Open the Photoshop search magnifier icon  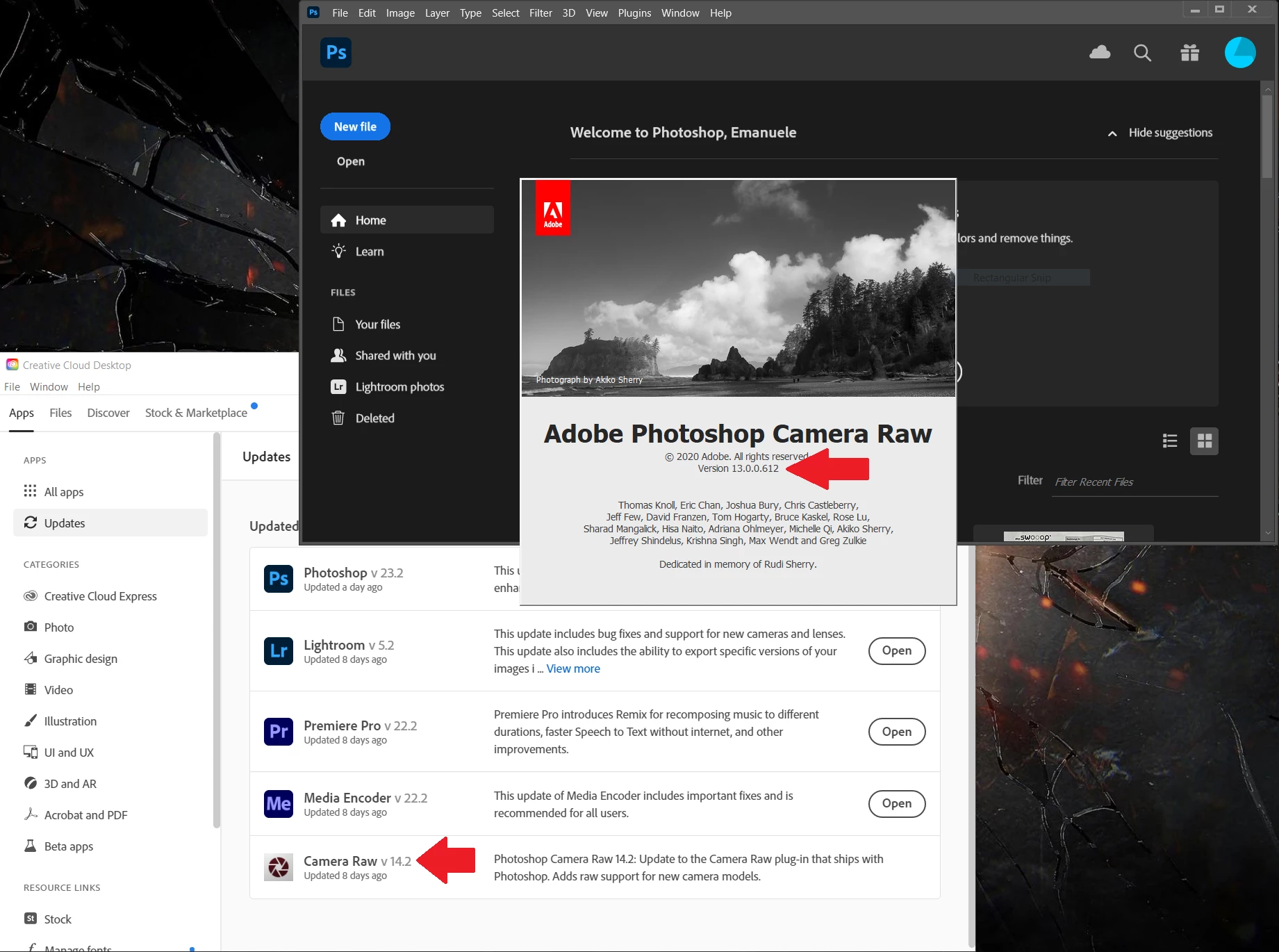coord(1143,53)
